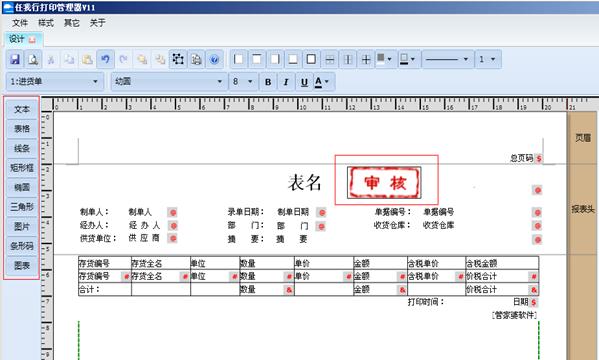The width and height of the screenshot is (599, 360).
Task: Open the 文件 menu
Action: pos(20,23)
